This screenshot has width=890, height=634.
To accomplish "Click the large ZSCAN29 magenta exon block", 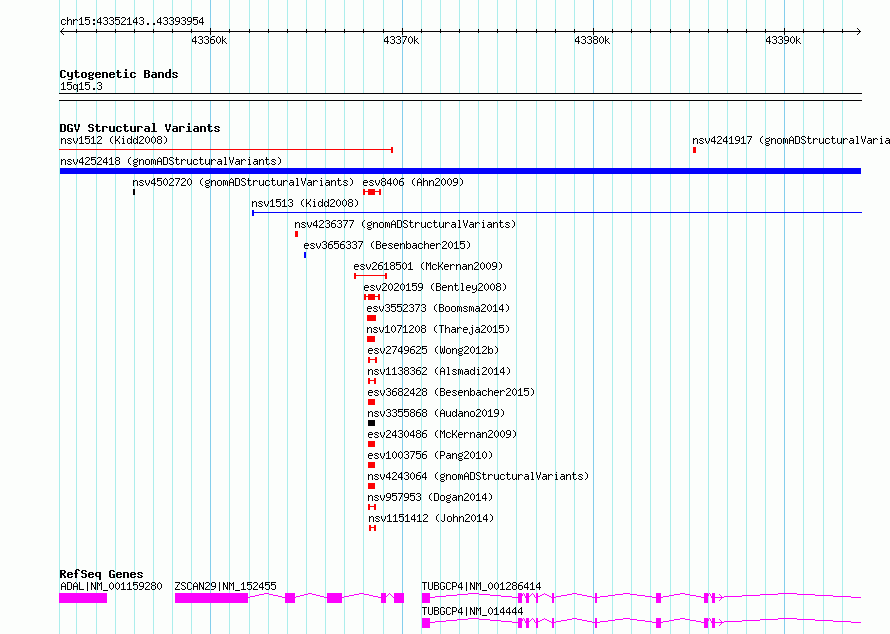I will (x=211, y=598).
